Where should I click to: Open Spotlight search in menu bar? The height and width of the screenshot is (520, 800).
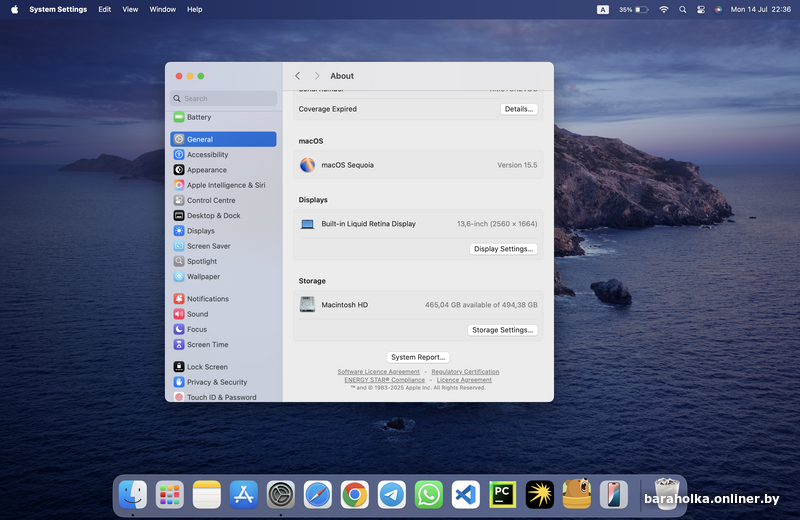tap(682, 9)
